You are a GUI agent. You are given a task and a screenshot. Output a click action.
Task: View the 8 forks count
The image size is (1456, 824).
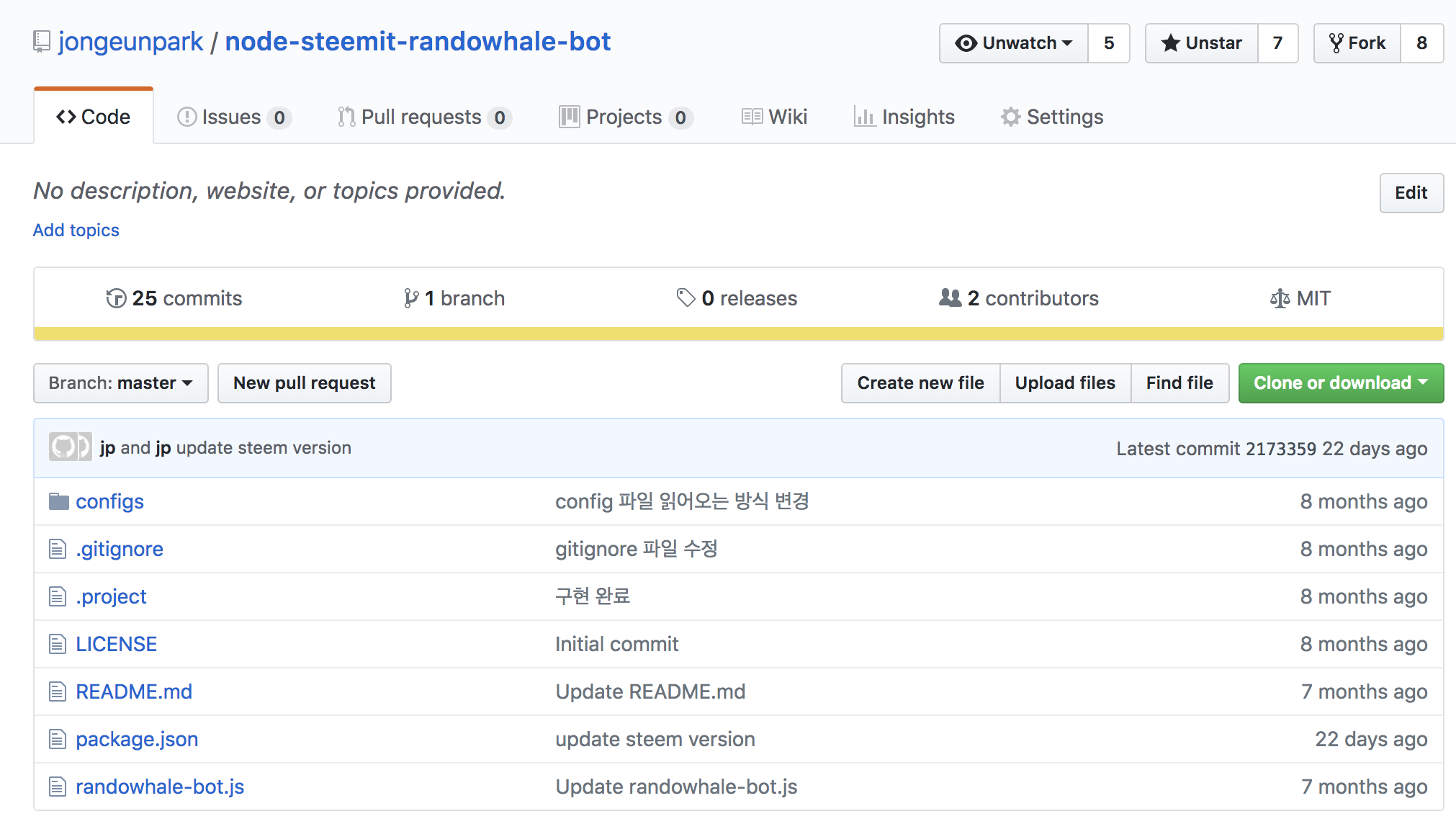(x=1422, y=43)
